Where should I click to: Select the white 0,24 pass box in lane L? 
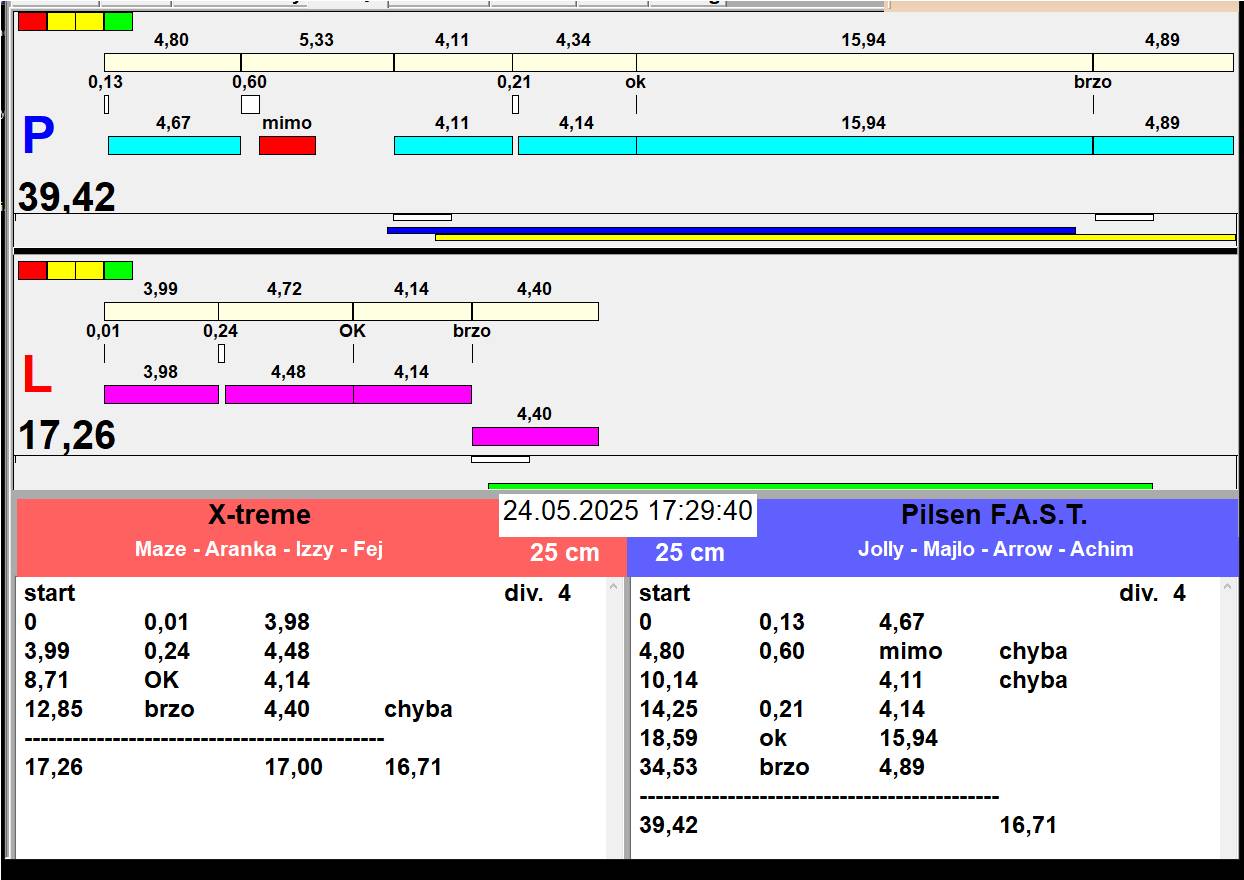pyautogui.click(x=221, y=353)
